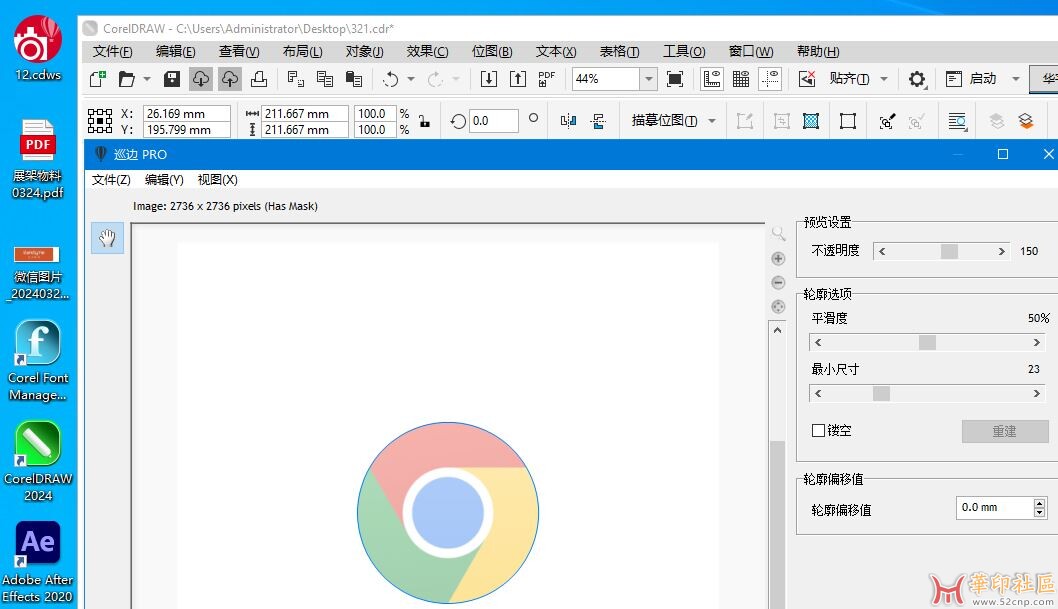The image size is (1058, 609).
Task: Click the 轮廓偏移值 stepper up arrow
Action: (x=1040, y=503)
